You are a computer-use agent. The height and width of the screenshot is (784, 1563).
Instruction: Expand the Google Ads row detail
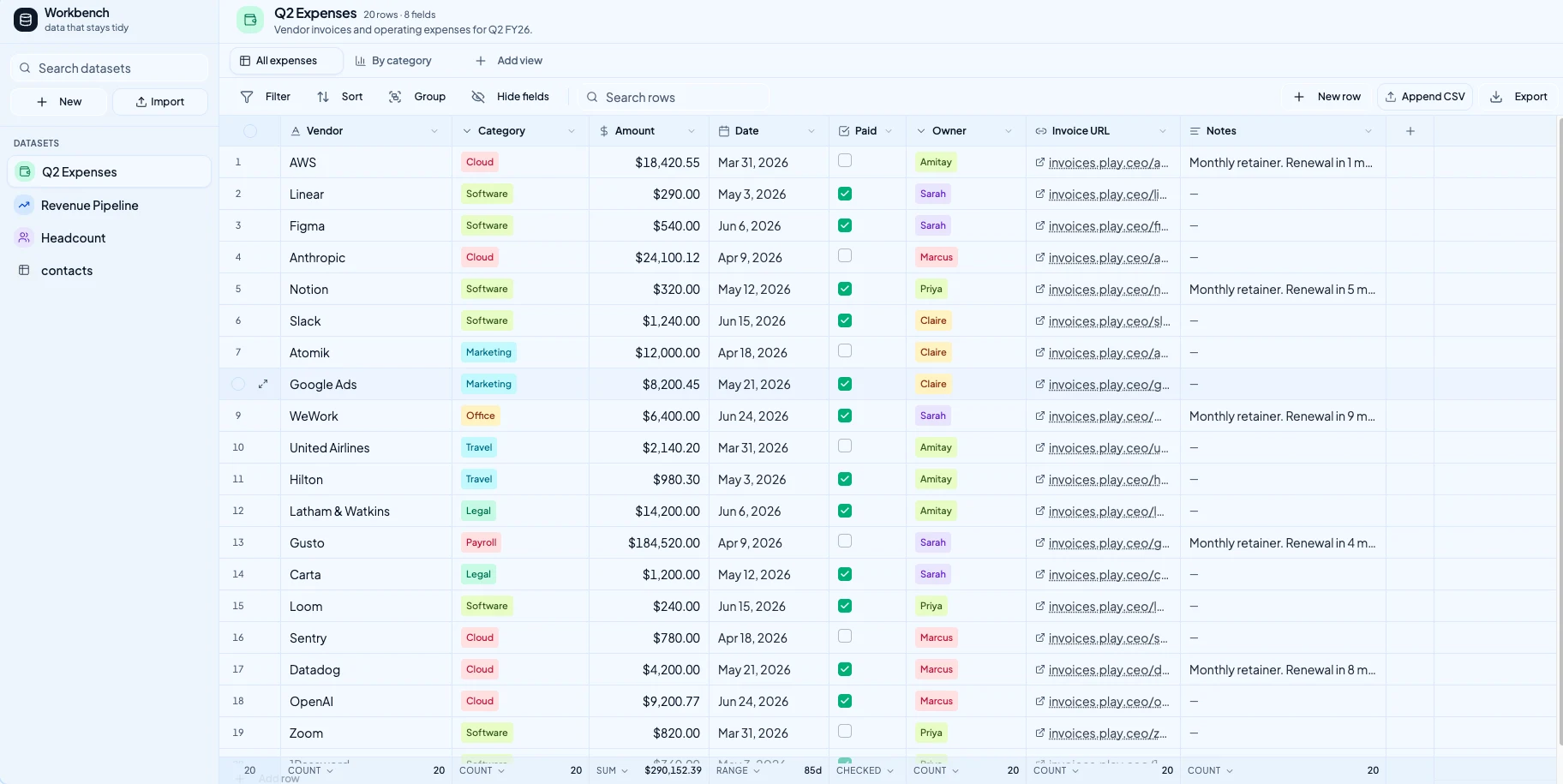(x=263, y=384)
